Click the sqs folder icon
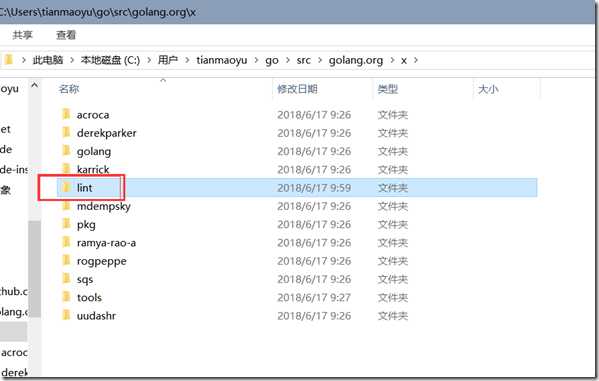 (66, 279)
